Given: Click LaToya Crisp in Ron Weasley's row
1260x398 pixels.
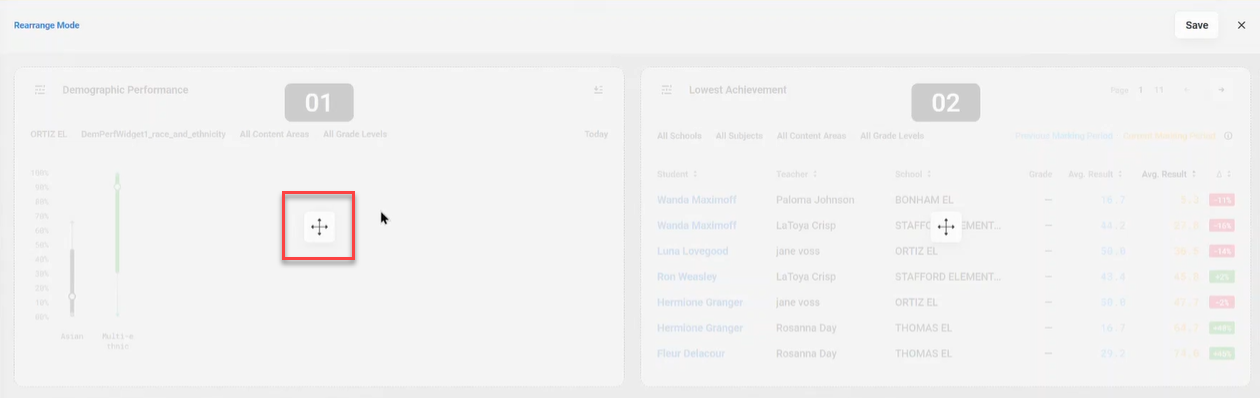Looking at the screenshot, I should click(x=806, y=276).
